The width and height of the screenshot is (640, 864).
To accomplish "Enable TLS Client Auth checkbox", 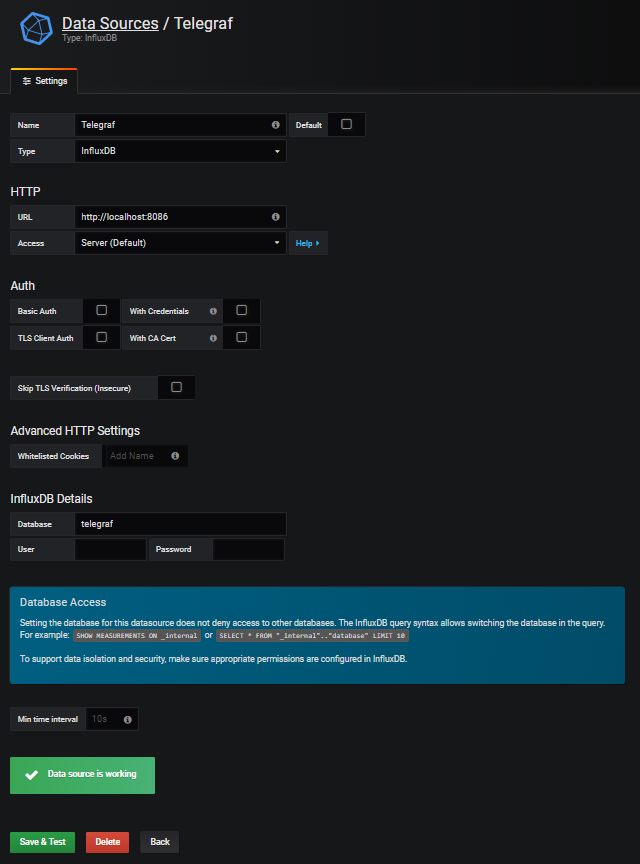I will coord(101,337).
